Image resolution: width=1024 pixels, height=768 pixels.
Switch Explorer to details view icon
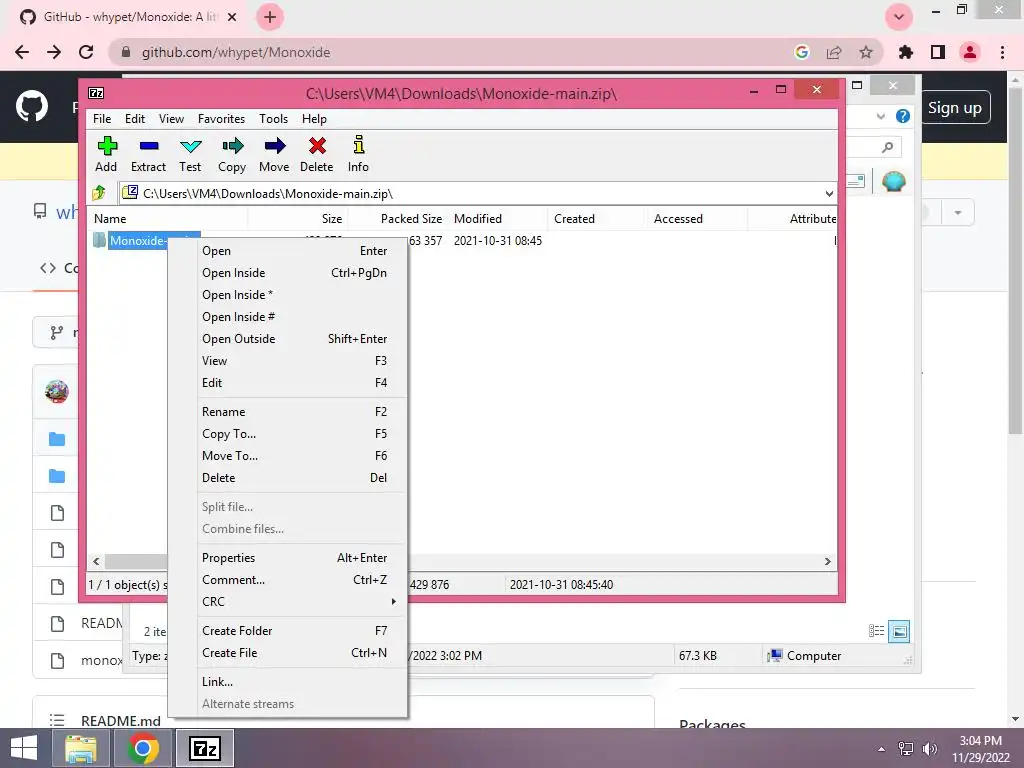pos(876,631)
